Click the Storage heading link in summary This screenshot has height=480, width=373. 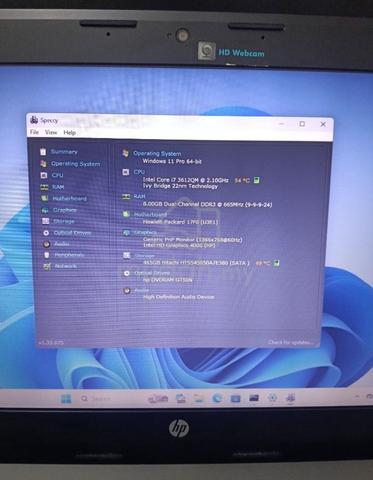[x=145, y=256]
